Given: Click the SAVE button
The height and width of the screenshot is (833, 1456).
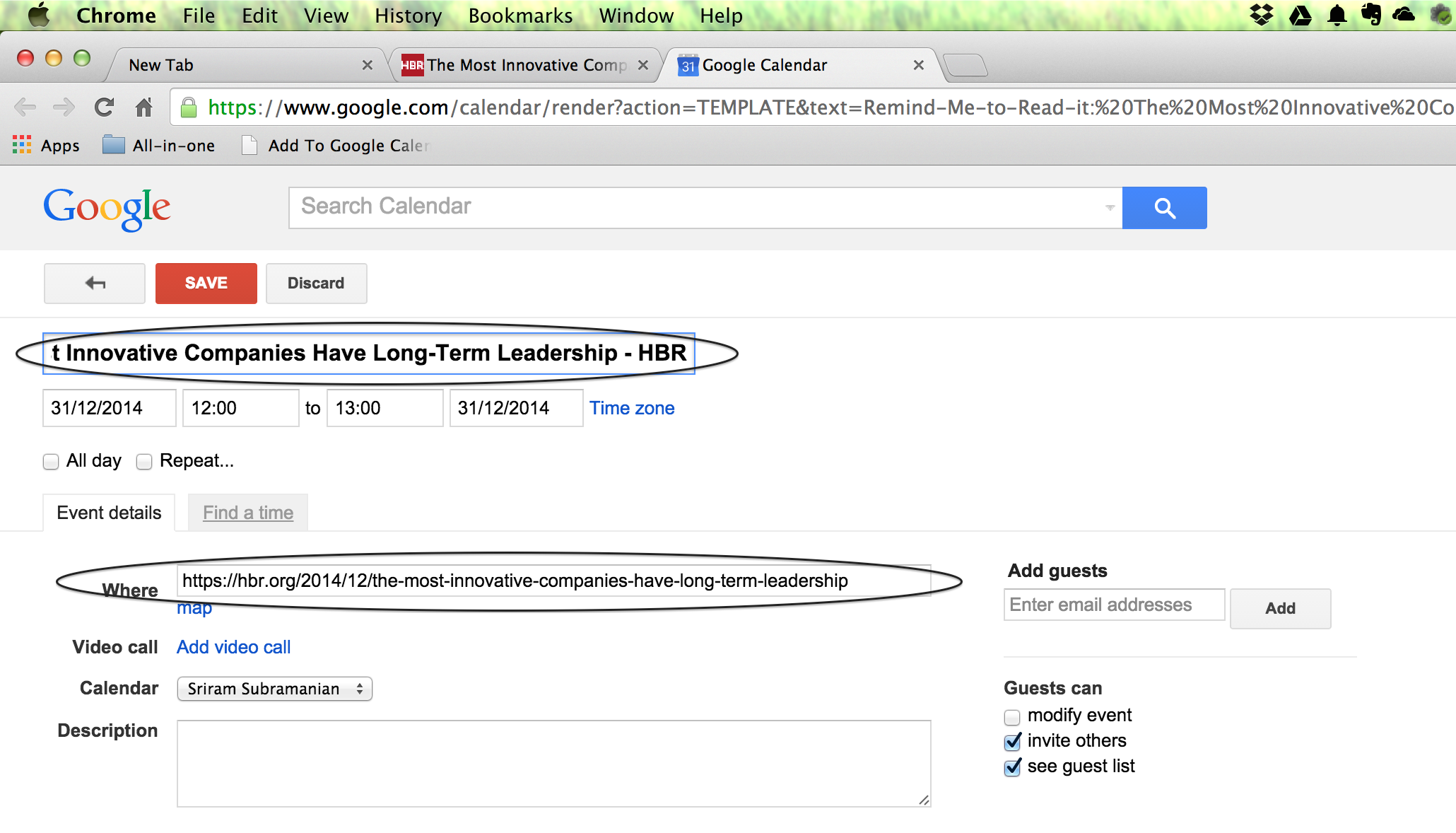Looking at the screenshot, I should click(206, 283).
